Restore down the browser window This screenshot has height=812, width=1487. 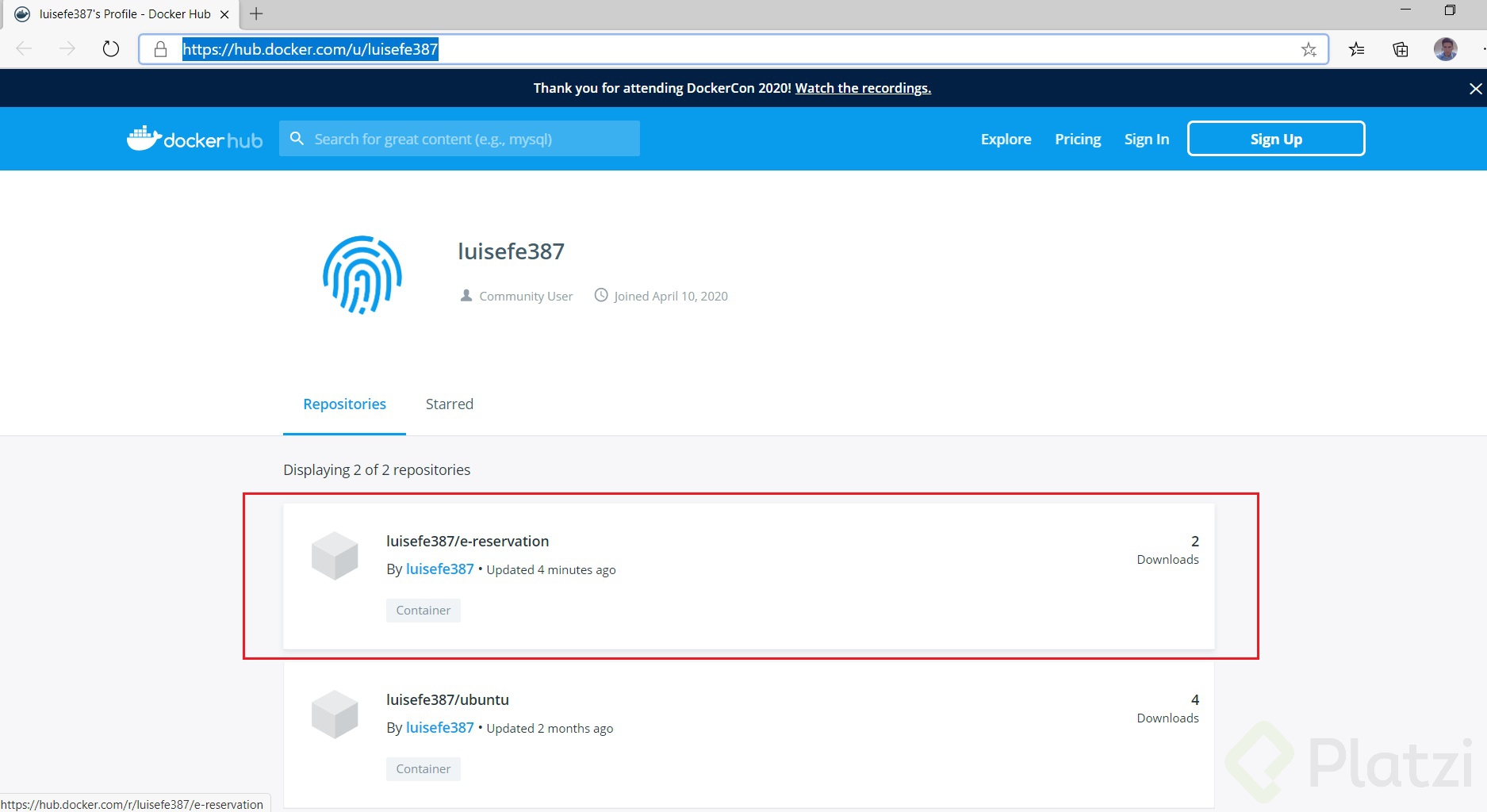point(1450,10)
